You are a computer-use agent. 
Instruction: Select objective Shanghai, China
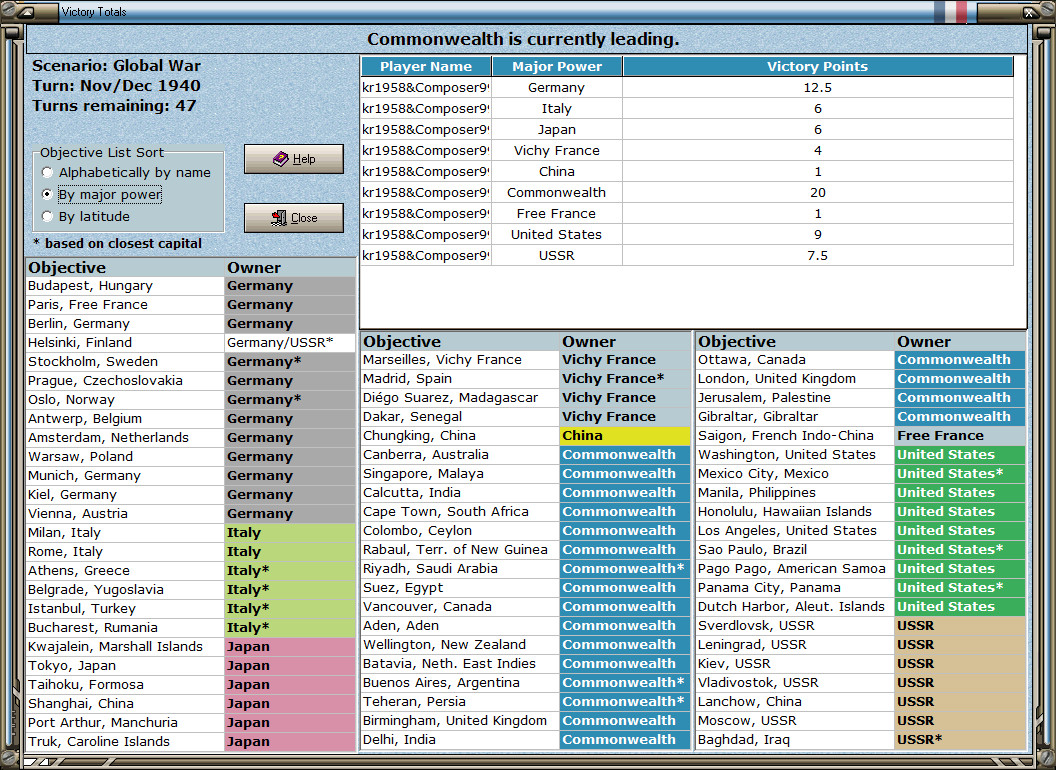(x=125, y=703)
